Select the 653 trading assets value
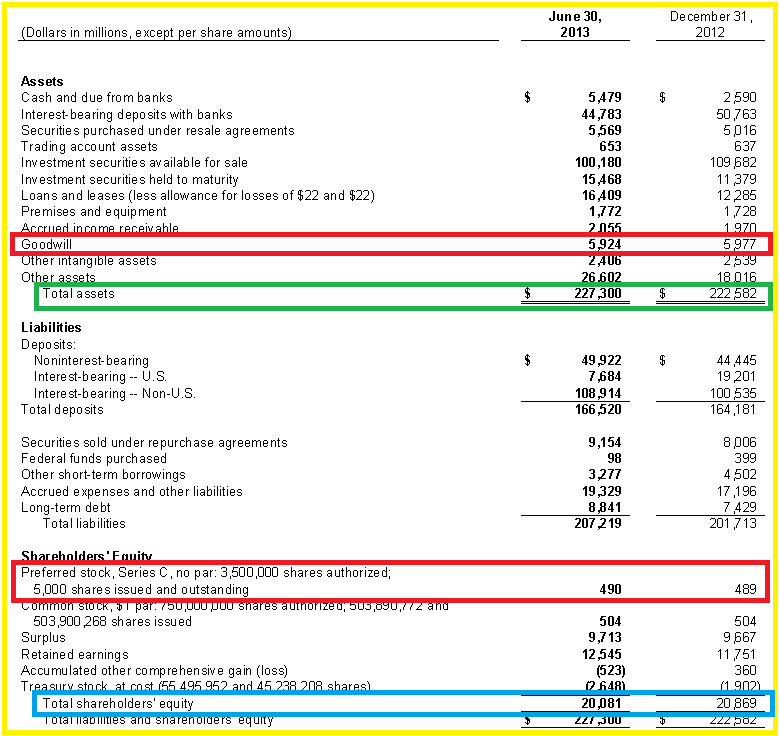Image resolution: width=780 pixels, height=736 pixels. tap(610, 146)
